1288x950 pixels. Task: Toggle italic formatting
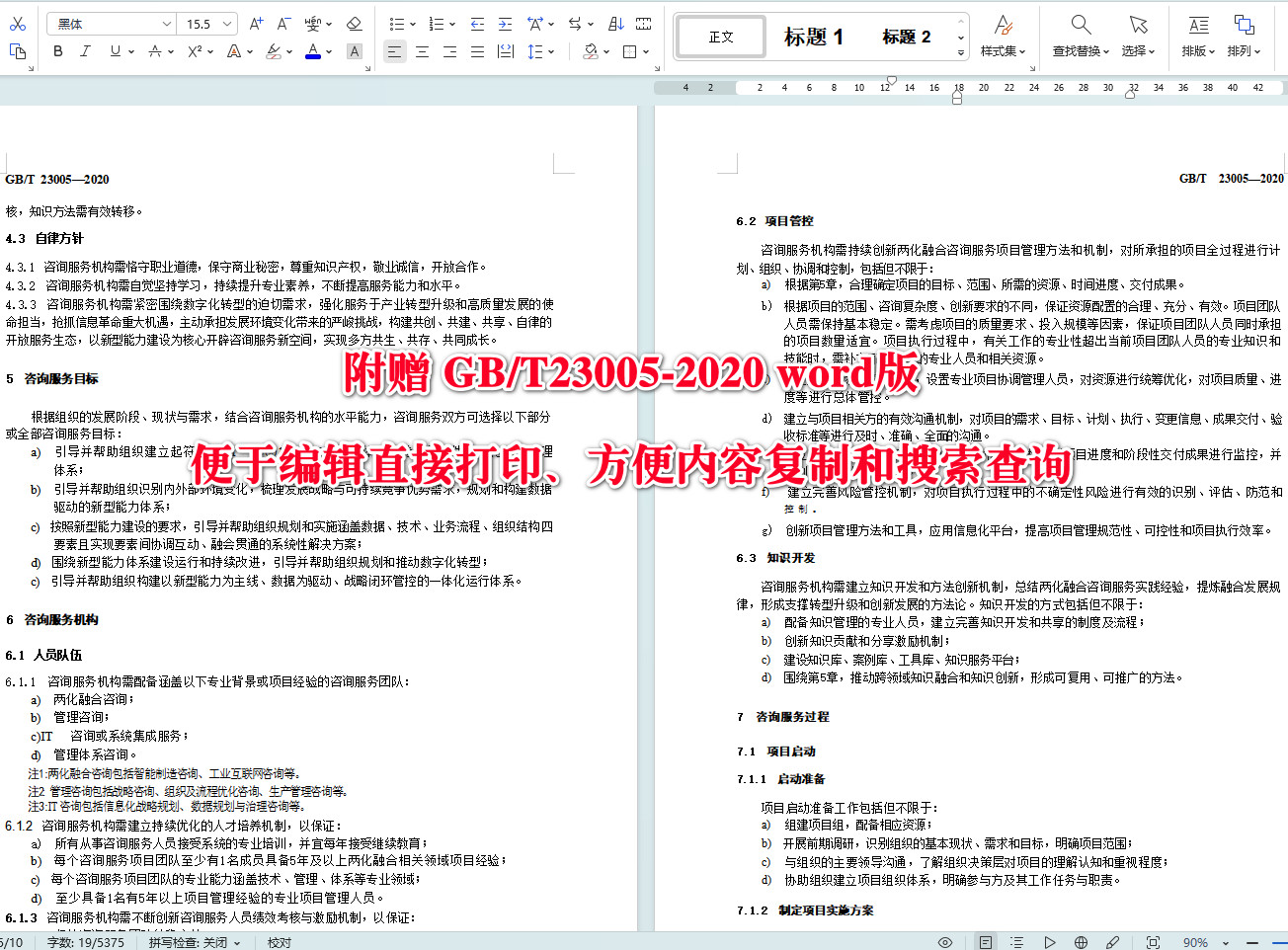[x=85, y=50]
